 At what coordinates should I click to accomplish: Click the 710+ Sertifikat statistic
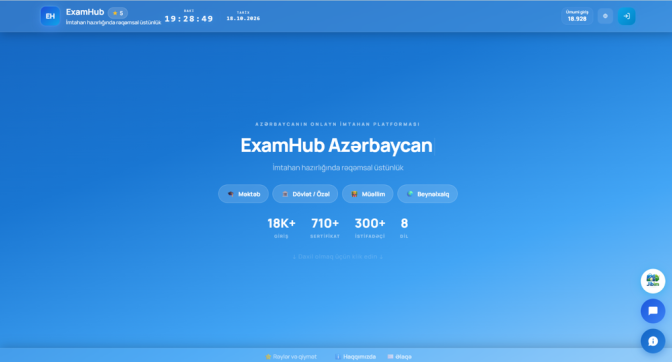[325, 228]
